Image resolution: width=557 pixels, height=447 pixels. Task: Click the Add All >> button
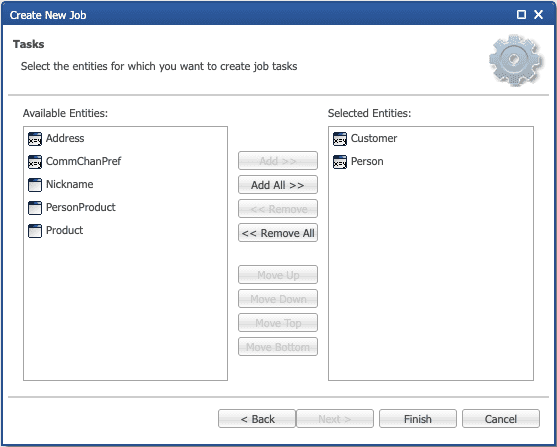pyautogui.click(x=278, y=185)
